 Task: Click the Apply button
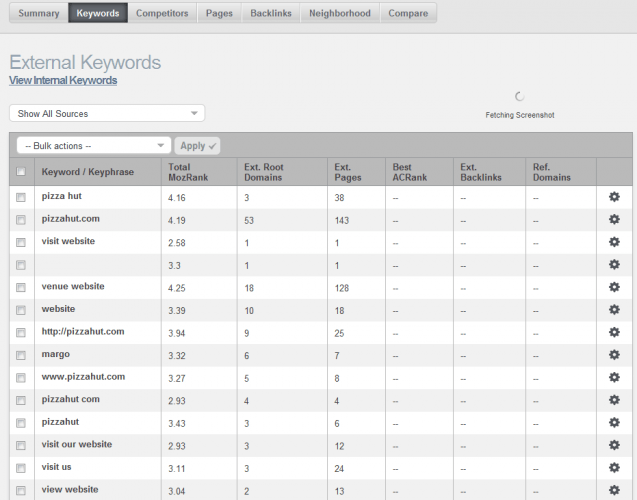[x=197, y=146]
